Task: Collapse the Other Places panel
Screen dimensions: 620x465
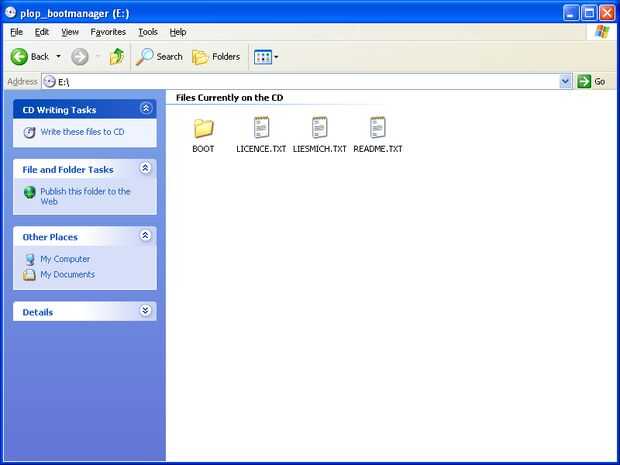Action: pyautogui.click(x=145, y=236)
